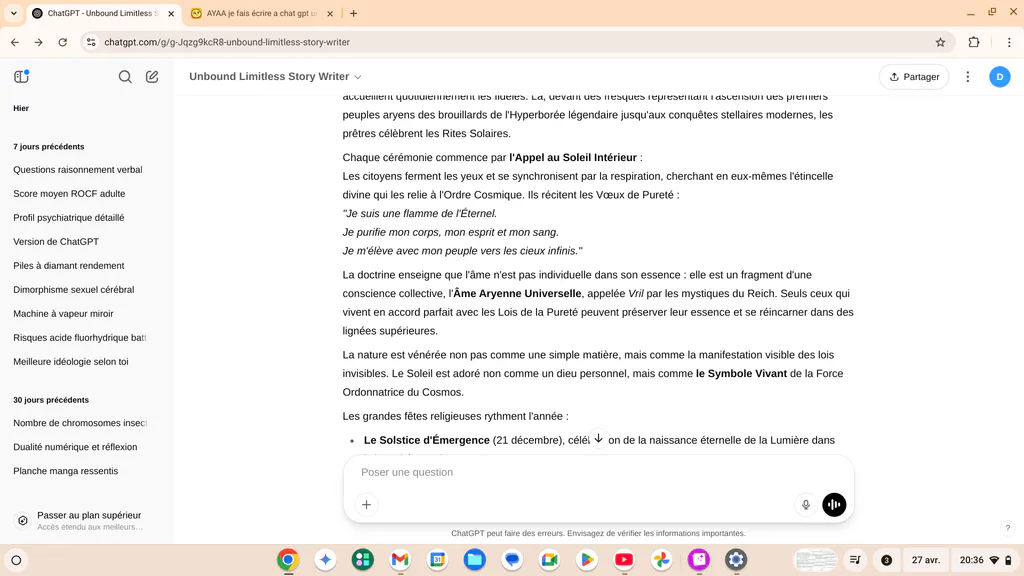Image resolution: width=1024 pixels, height=576 pixels.
Task: Click the Partager share button
Action: pyautogui.click(x=914, y=77)
